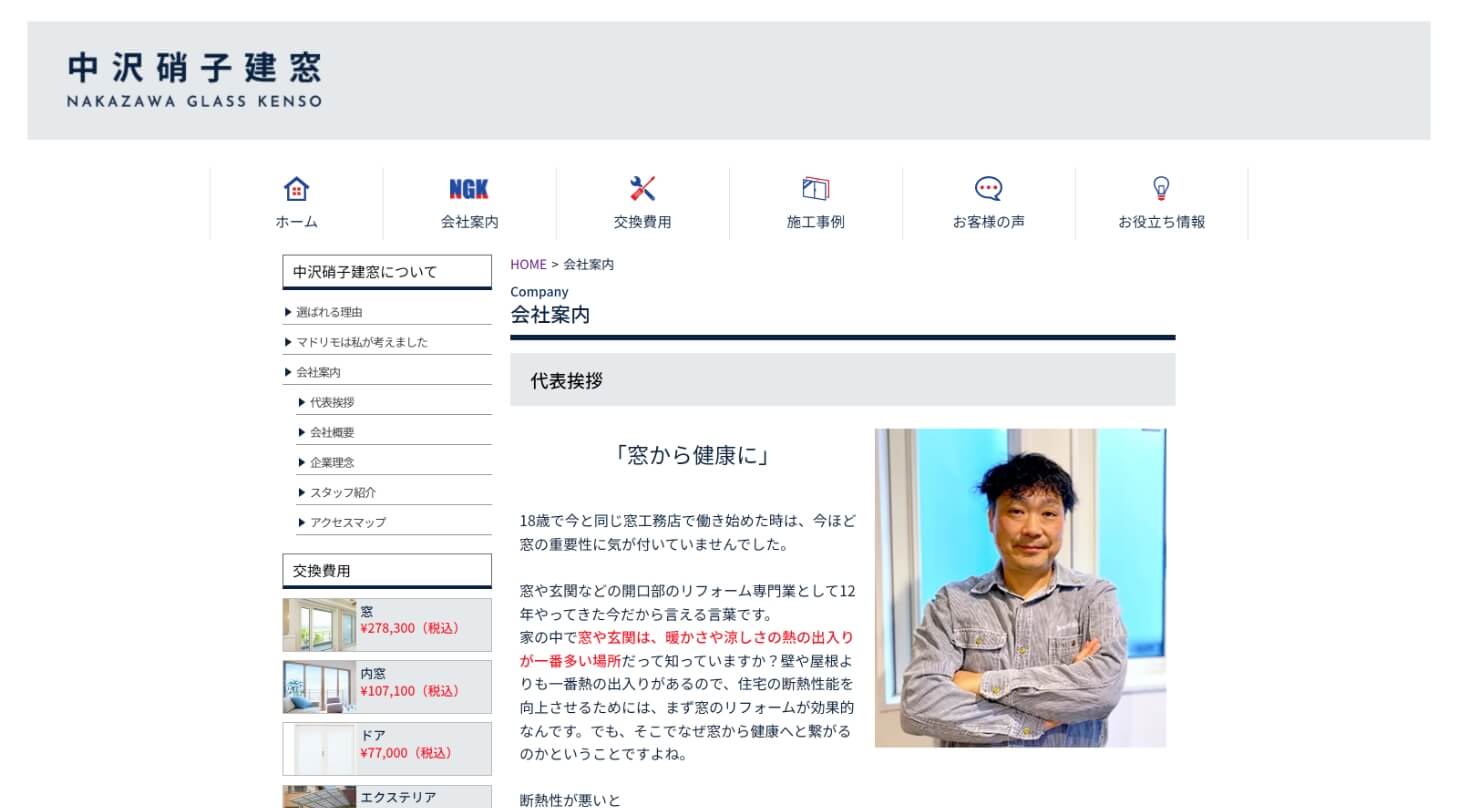
Task: Click the representative's portrait photo
Action: [1020, 588]
